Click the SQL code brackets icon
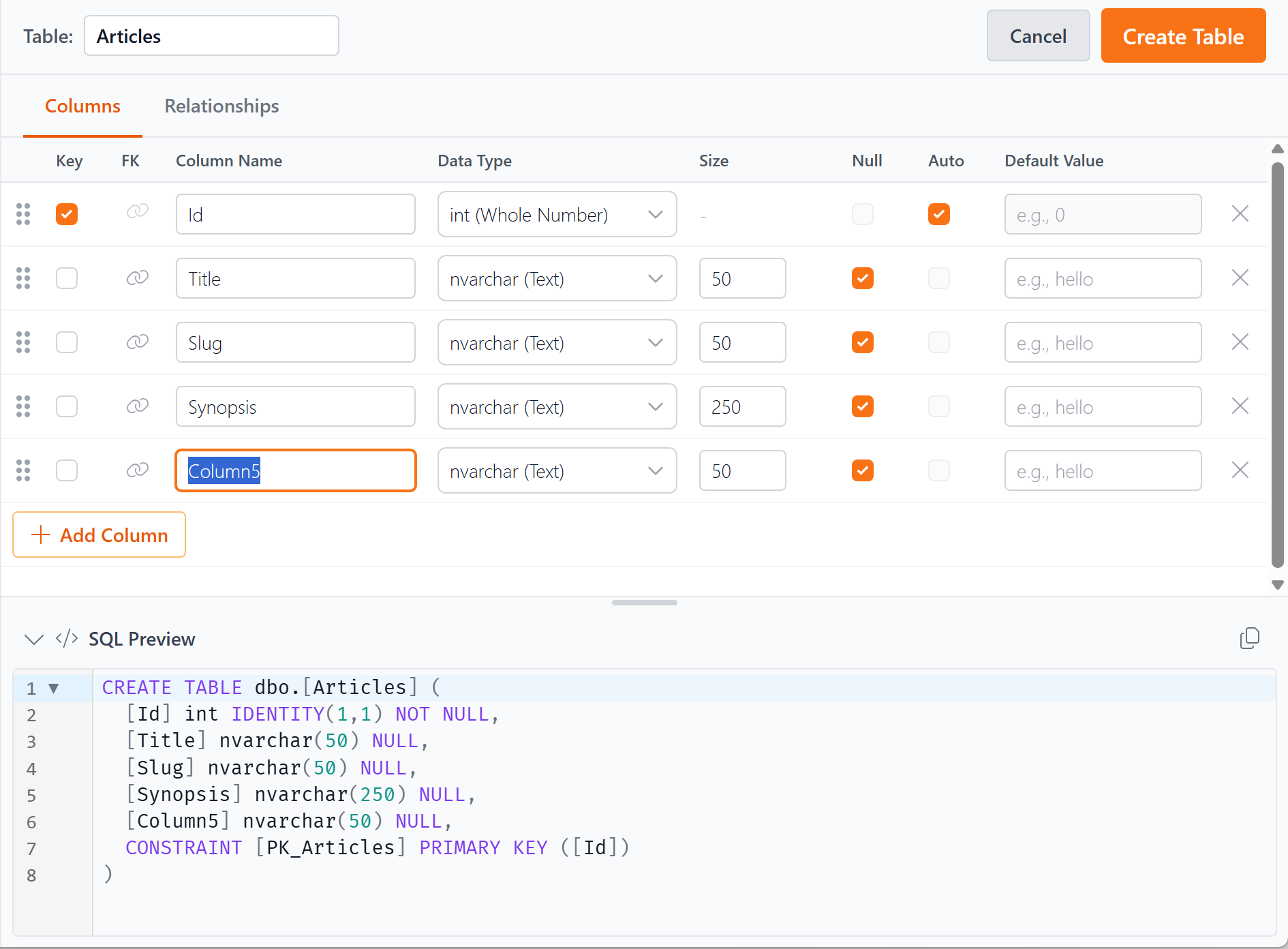This screenshot has width=1288, height=949. (67, 639)
